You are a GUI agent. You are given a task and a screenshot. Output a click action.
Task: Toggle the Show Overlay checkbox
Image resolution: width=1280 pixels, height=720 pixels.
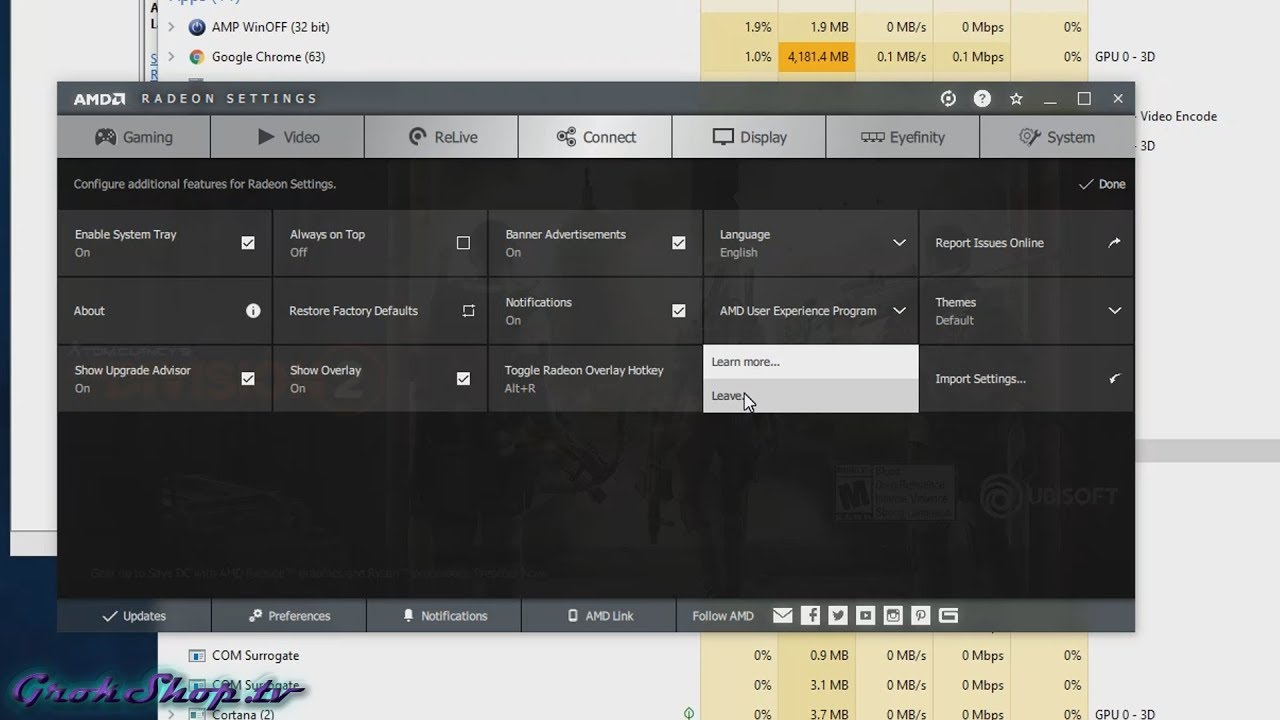point(463,379)
